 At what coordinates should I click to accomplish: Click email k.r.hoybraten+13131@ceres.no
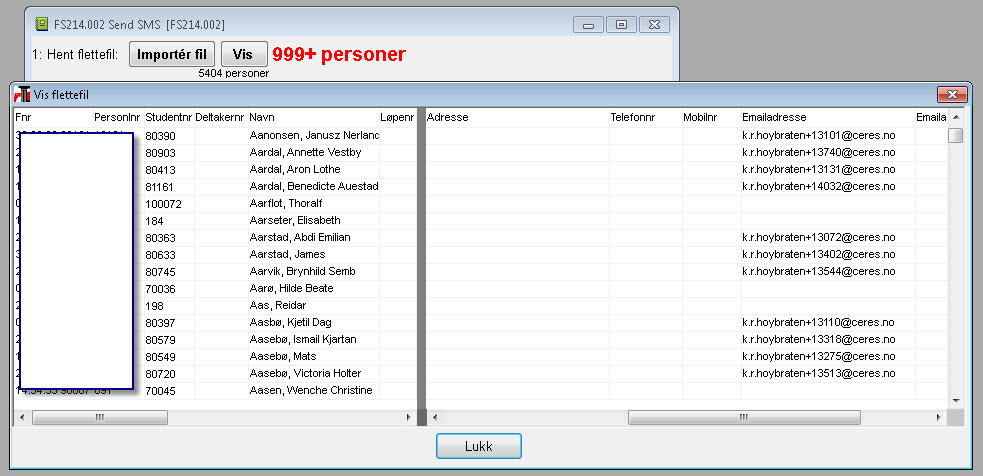click(x=819, y=169)
